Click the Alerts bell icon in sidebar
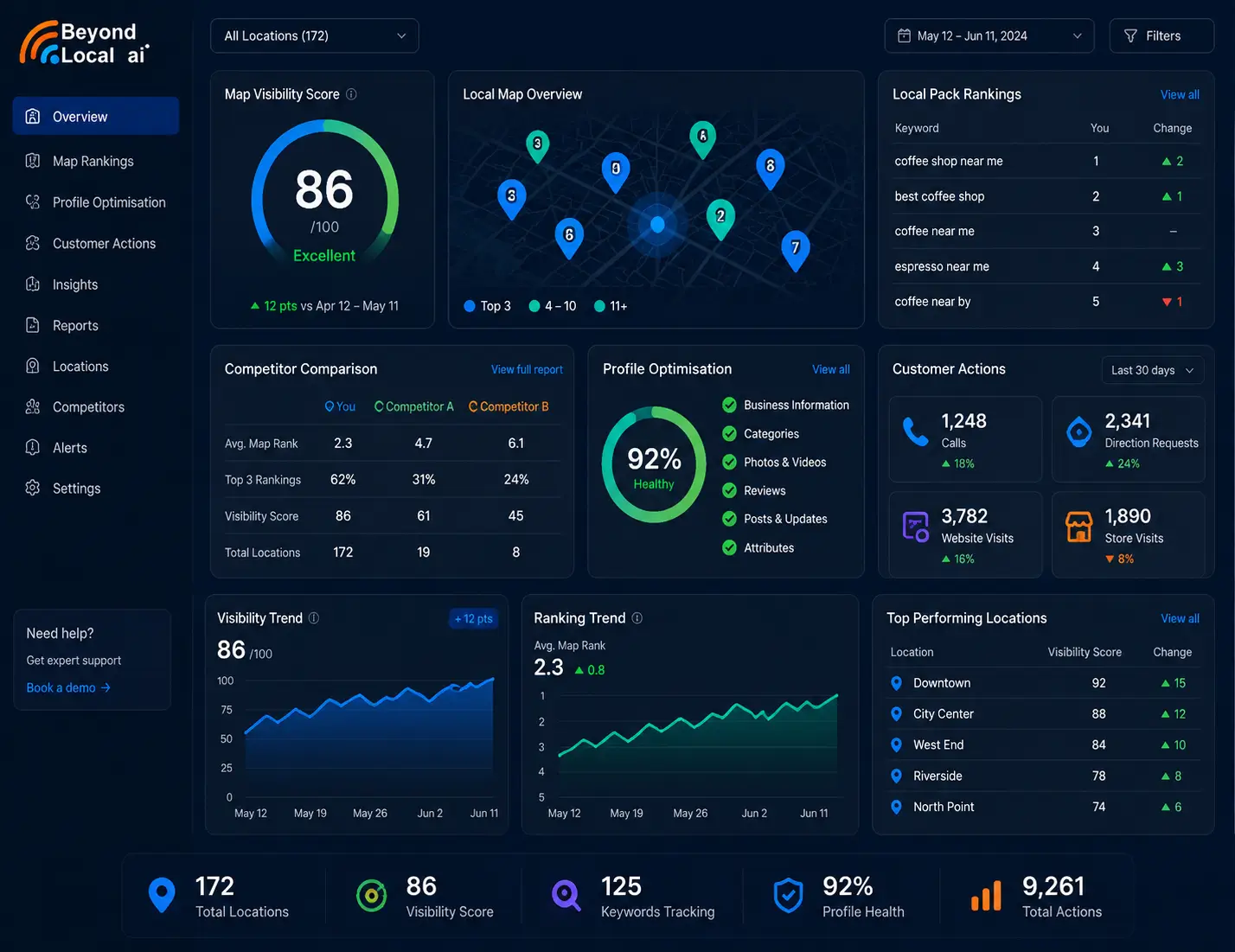The image size is (1235, 952). [x=33, y=447]
